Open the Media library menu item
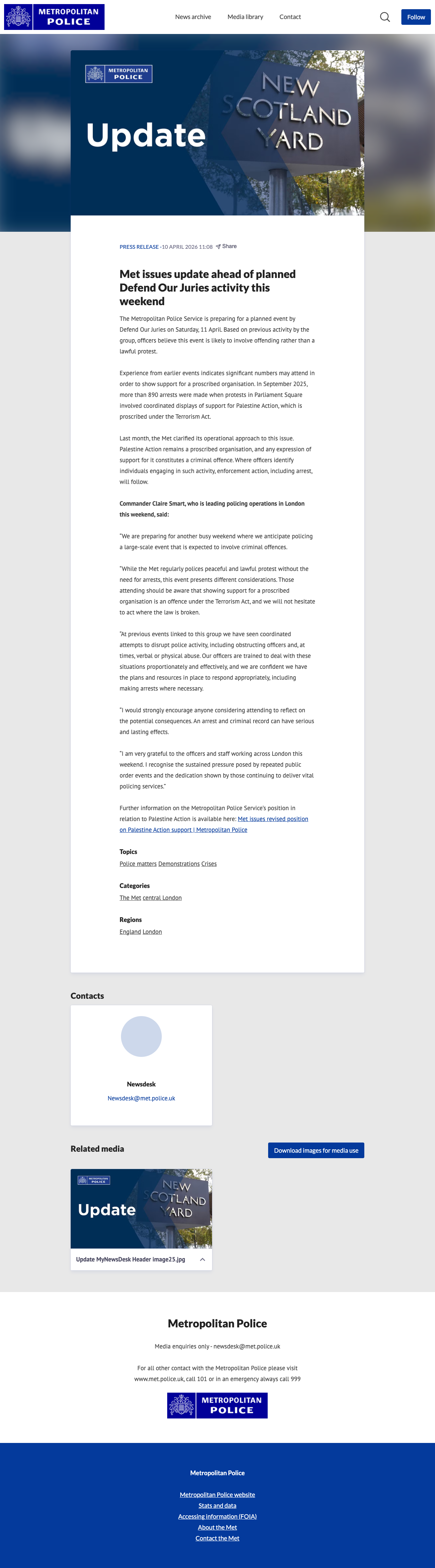Image resolution: width=435 pixels, height=1568 pixels. point(245,17)
